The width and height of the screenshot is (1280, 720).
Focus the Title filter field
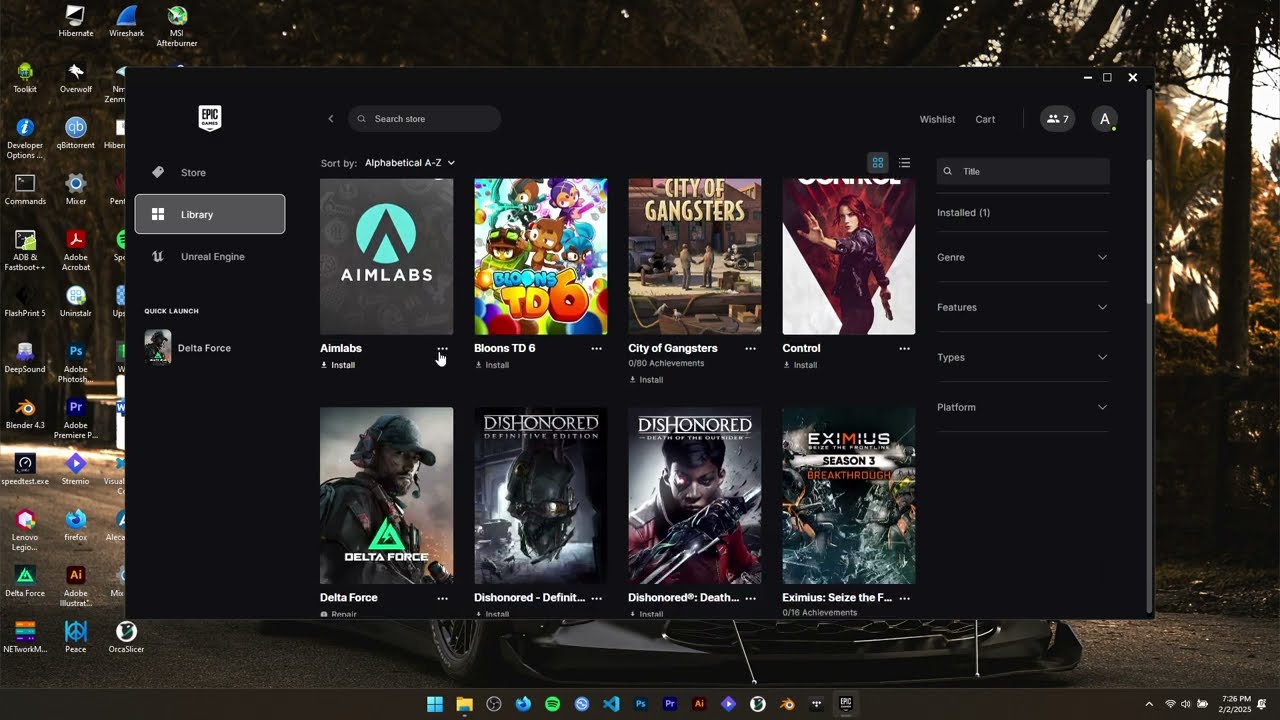(1023, 171)
